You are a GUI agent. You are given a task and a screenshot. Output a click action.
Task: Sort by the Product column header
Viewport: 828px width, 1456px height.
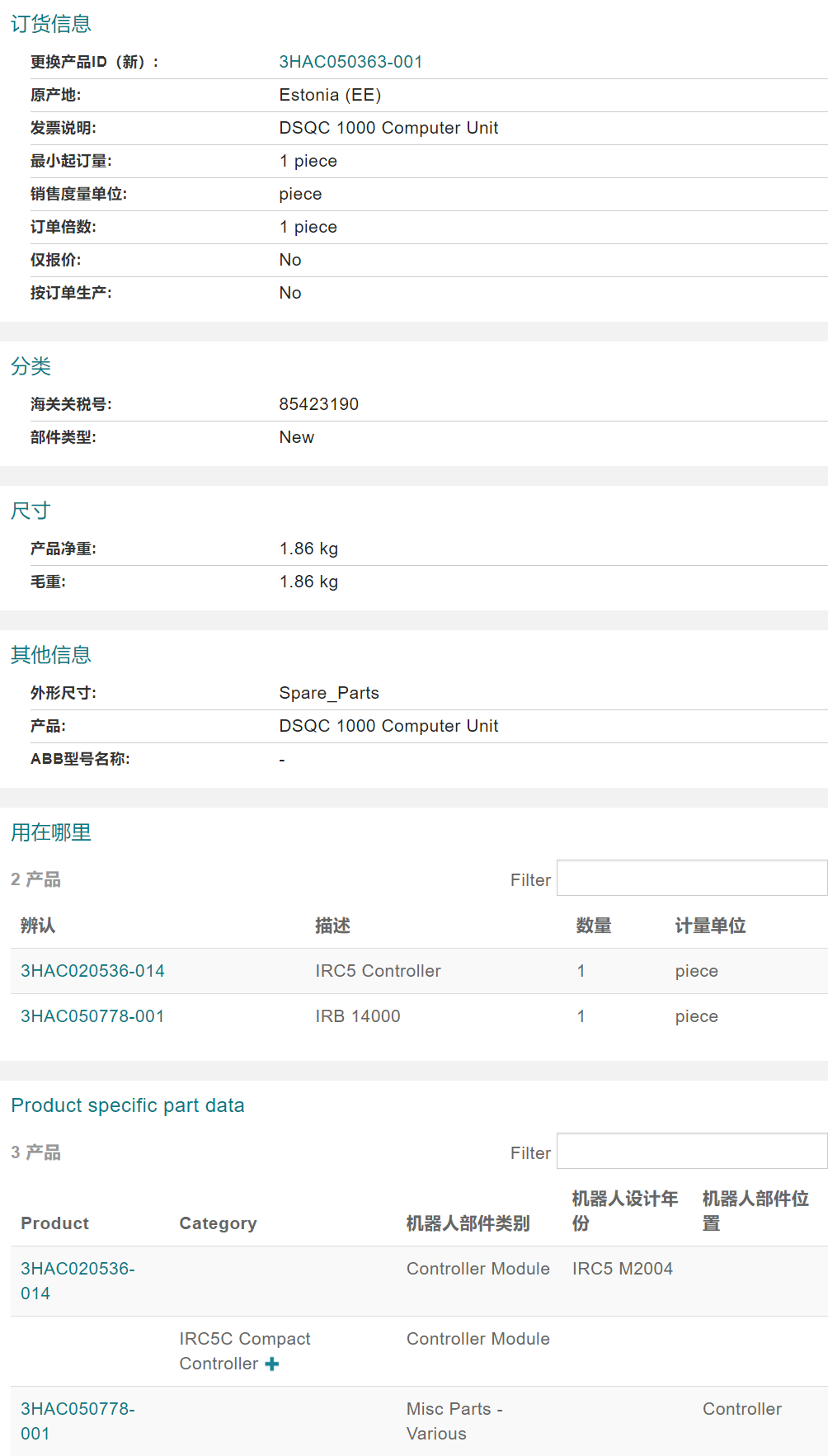[55, 1223]
